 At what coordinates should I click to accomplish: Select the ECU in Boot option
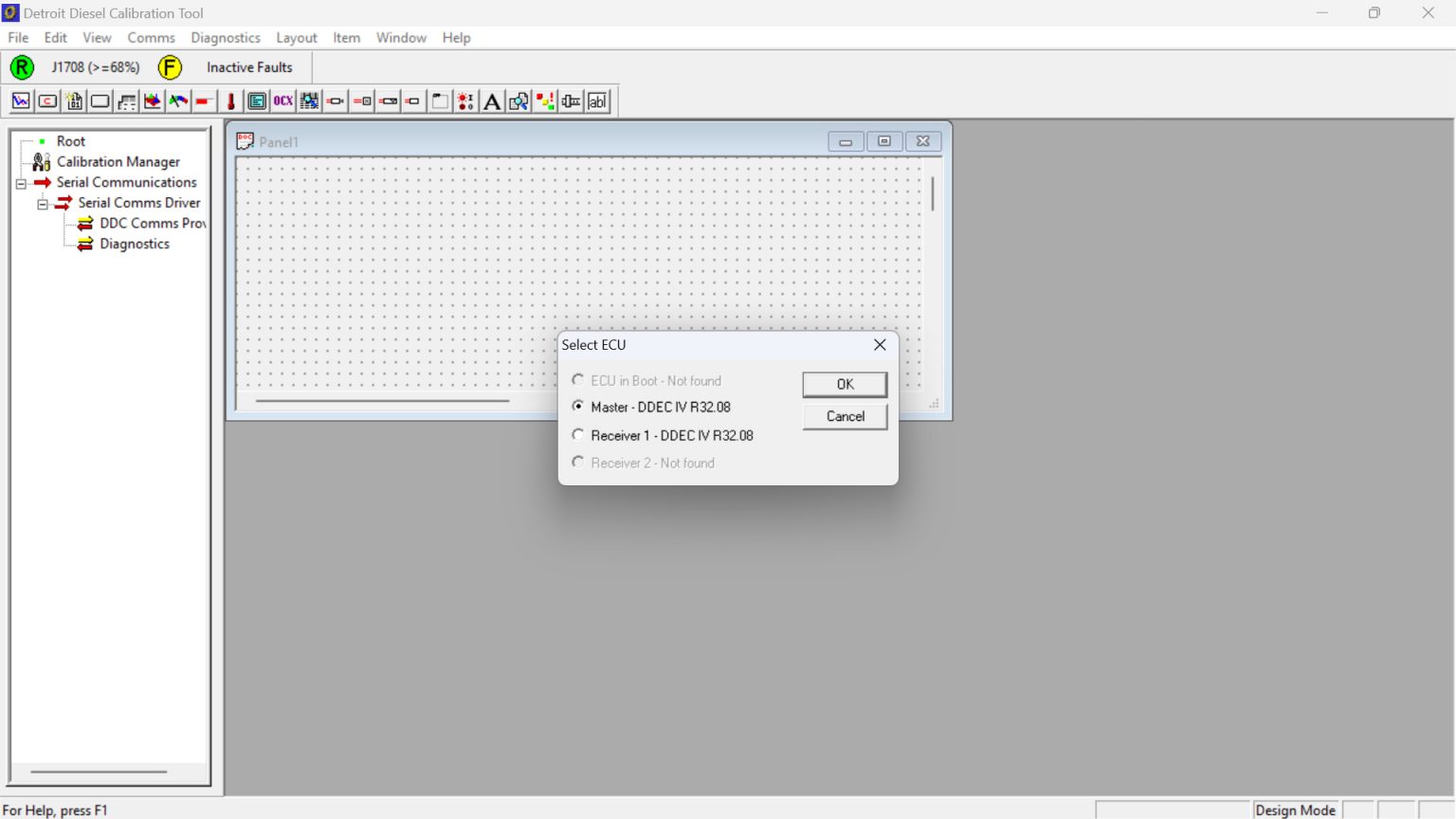578,379
